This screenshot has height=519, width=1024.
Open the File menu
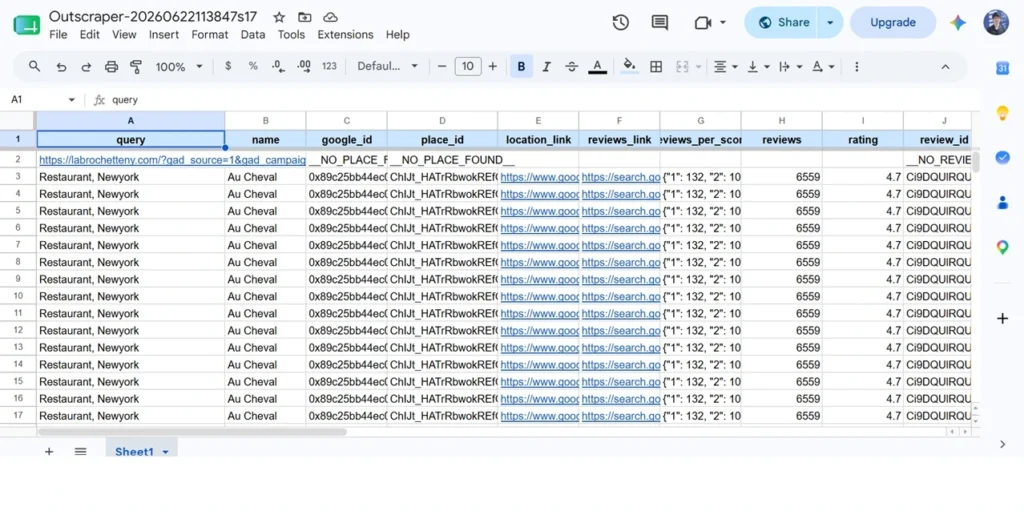(58, 35)
